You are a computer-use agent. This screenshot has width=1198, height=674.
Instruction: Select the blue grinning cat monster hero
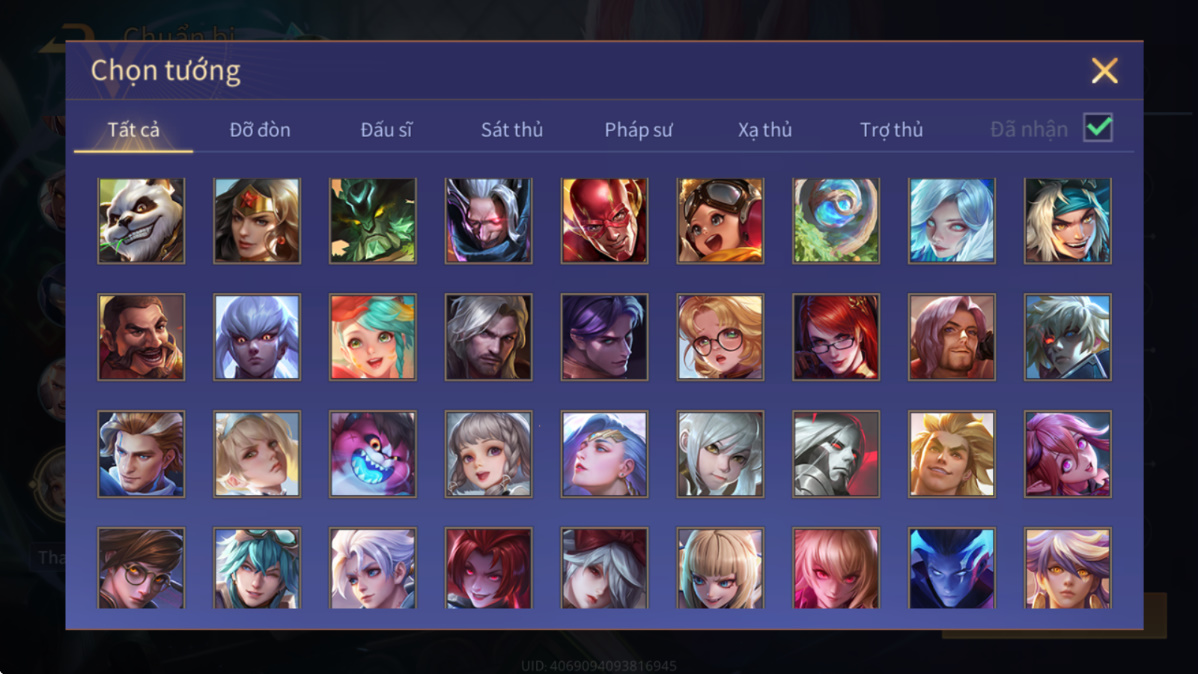pos(373,454)
